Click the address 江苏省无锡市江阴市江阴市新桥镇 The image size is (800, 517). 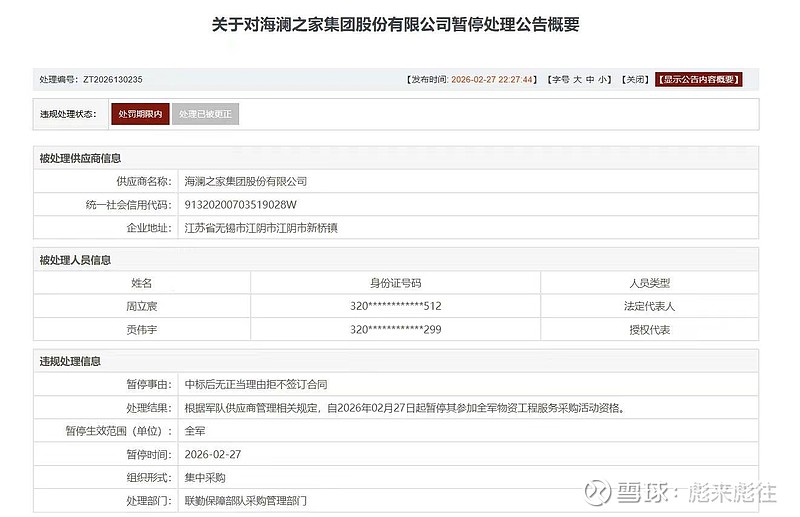point(261,228)
